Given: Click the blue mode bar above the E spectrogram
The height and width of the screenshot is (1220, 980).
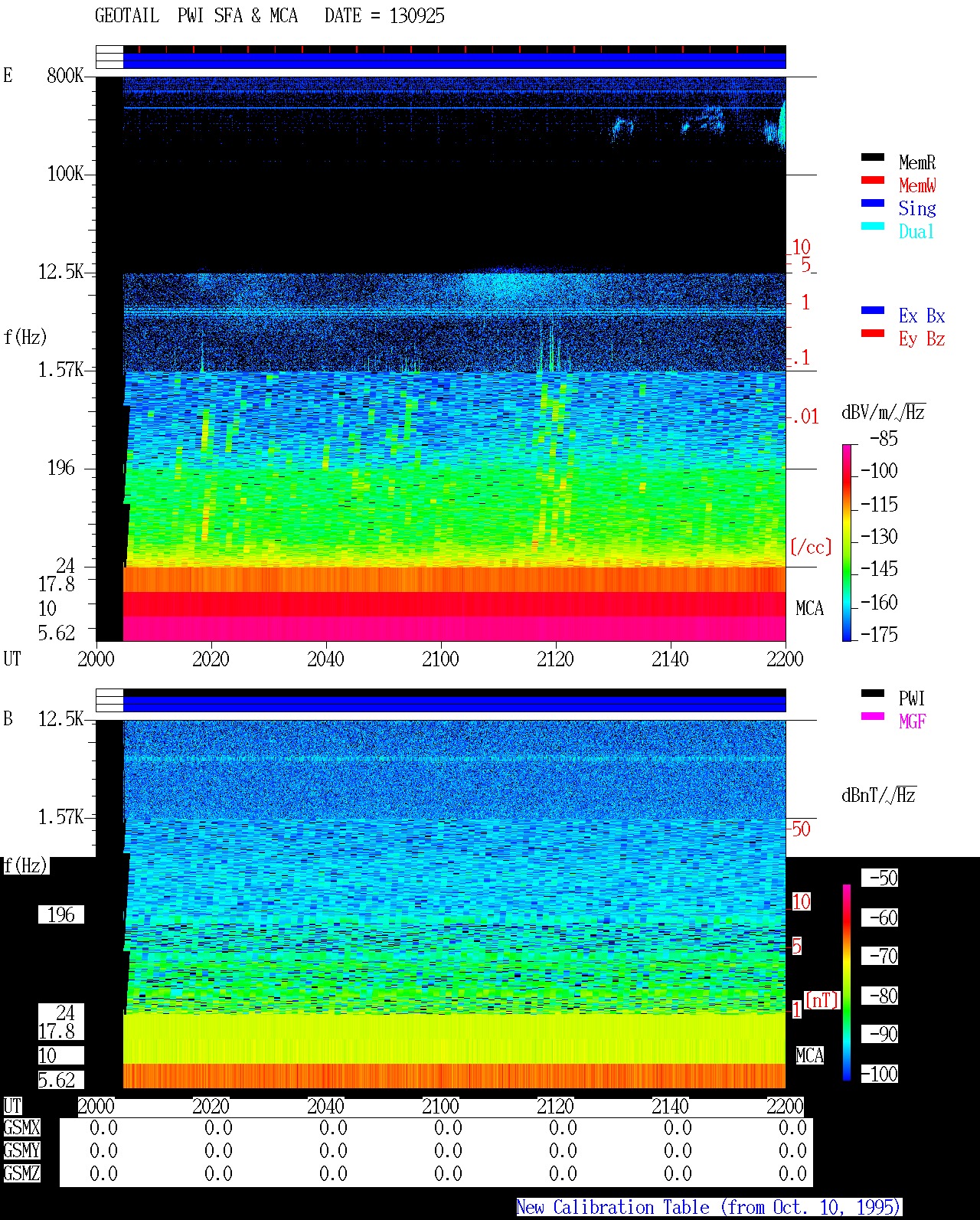Looking at the screenshot, I should coord(455,60).
